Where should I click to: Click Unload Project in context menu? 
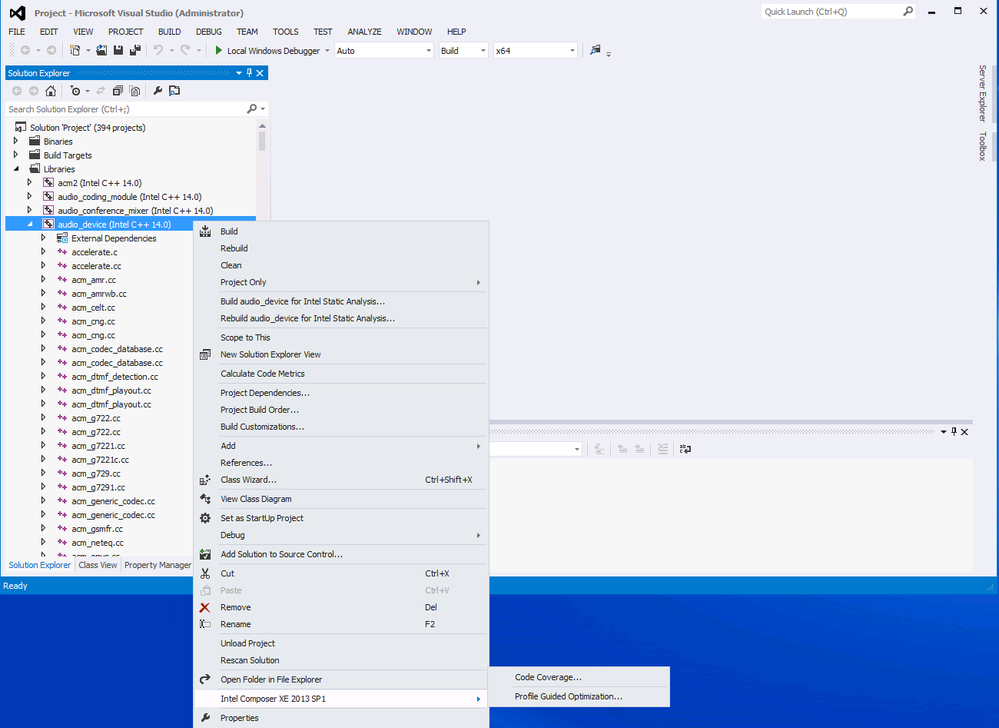(341, 643)
